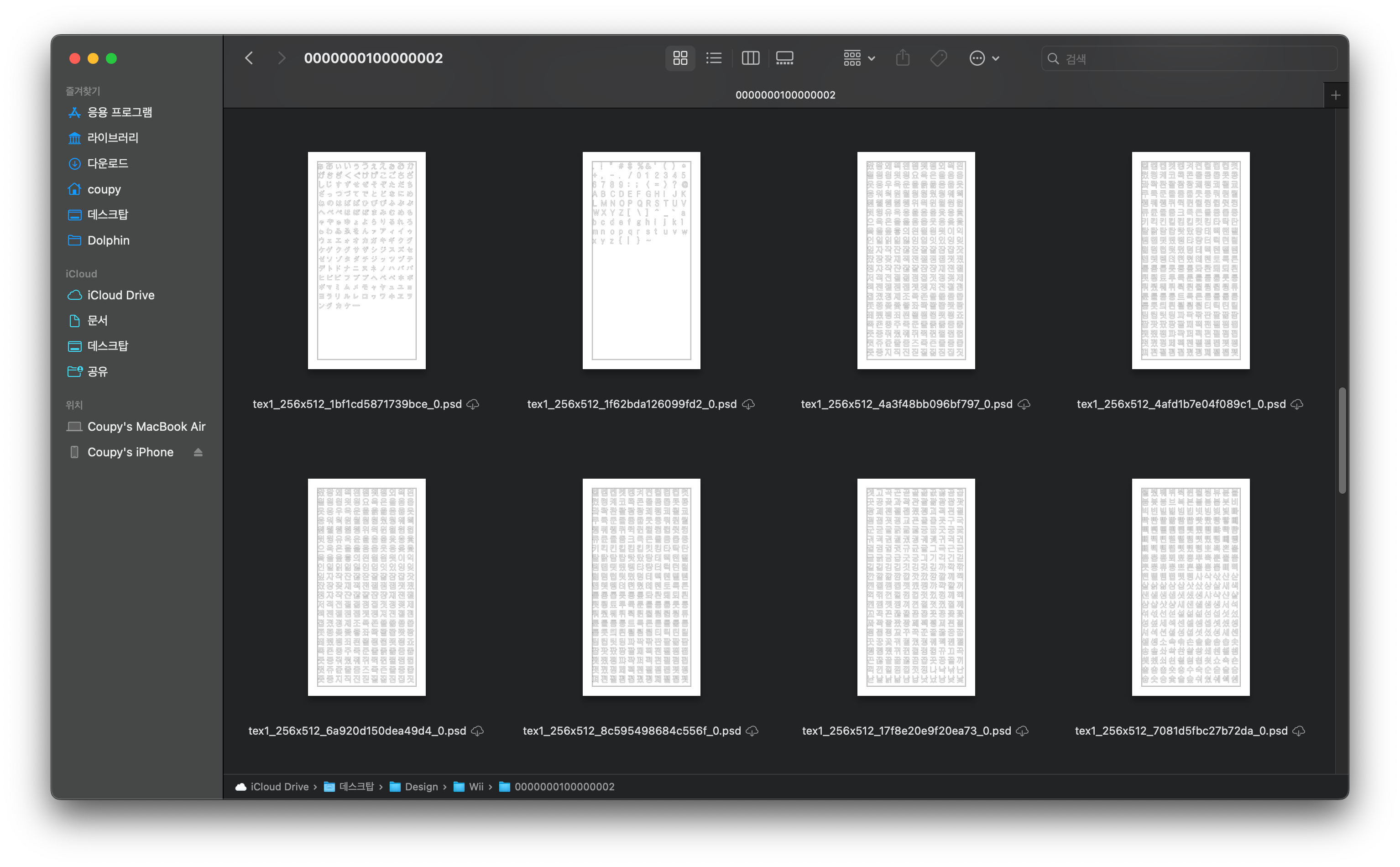Select icon grid view
The width and height of the screenshot is (1400, 867).
point(680,58)
